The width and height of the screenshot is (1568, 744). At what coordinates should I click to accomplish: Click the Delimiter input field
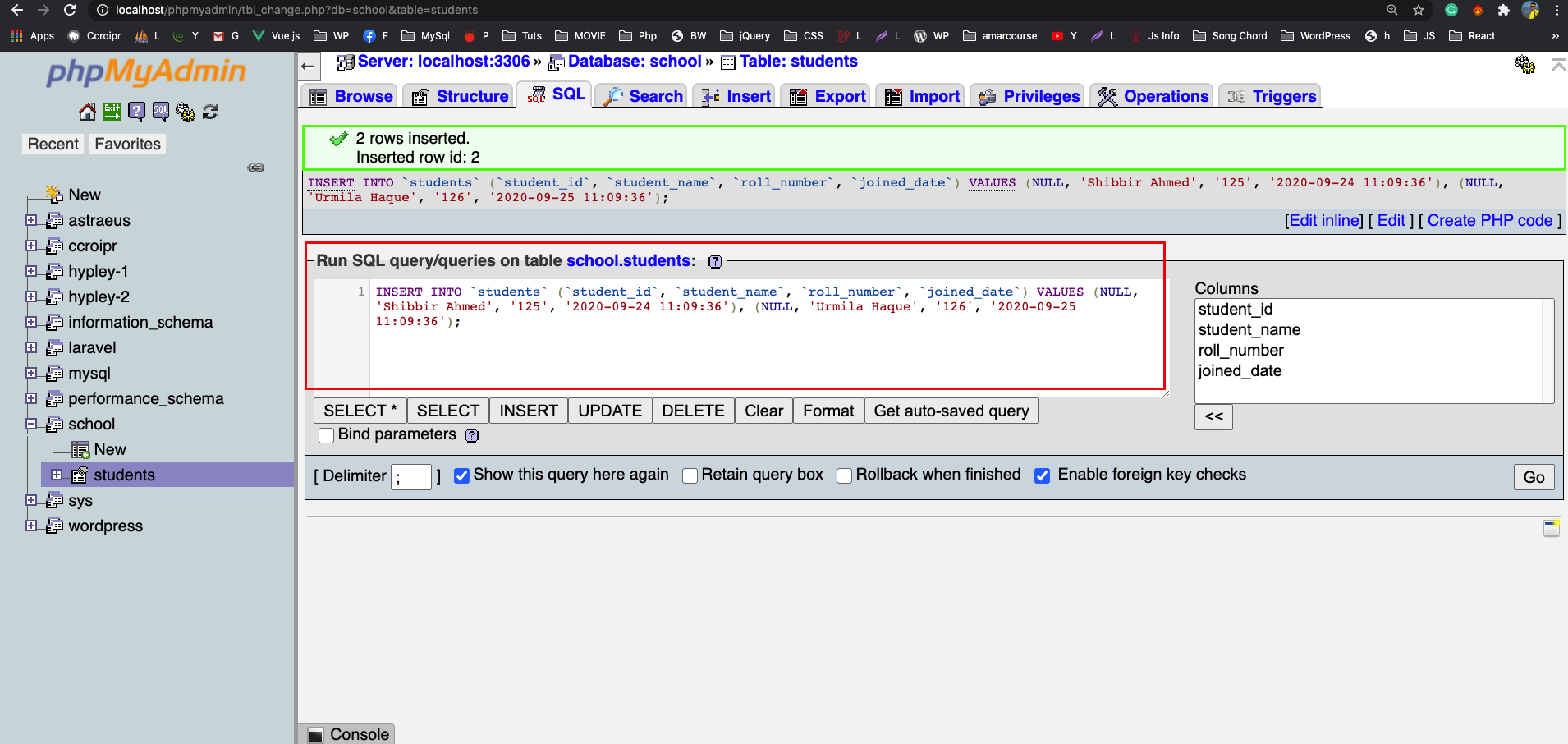(411, 477)
